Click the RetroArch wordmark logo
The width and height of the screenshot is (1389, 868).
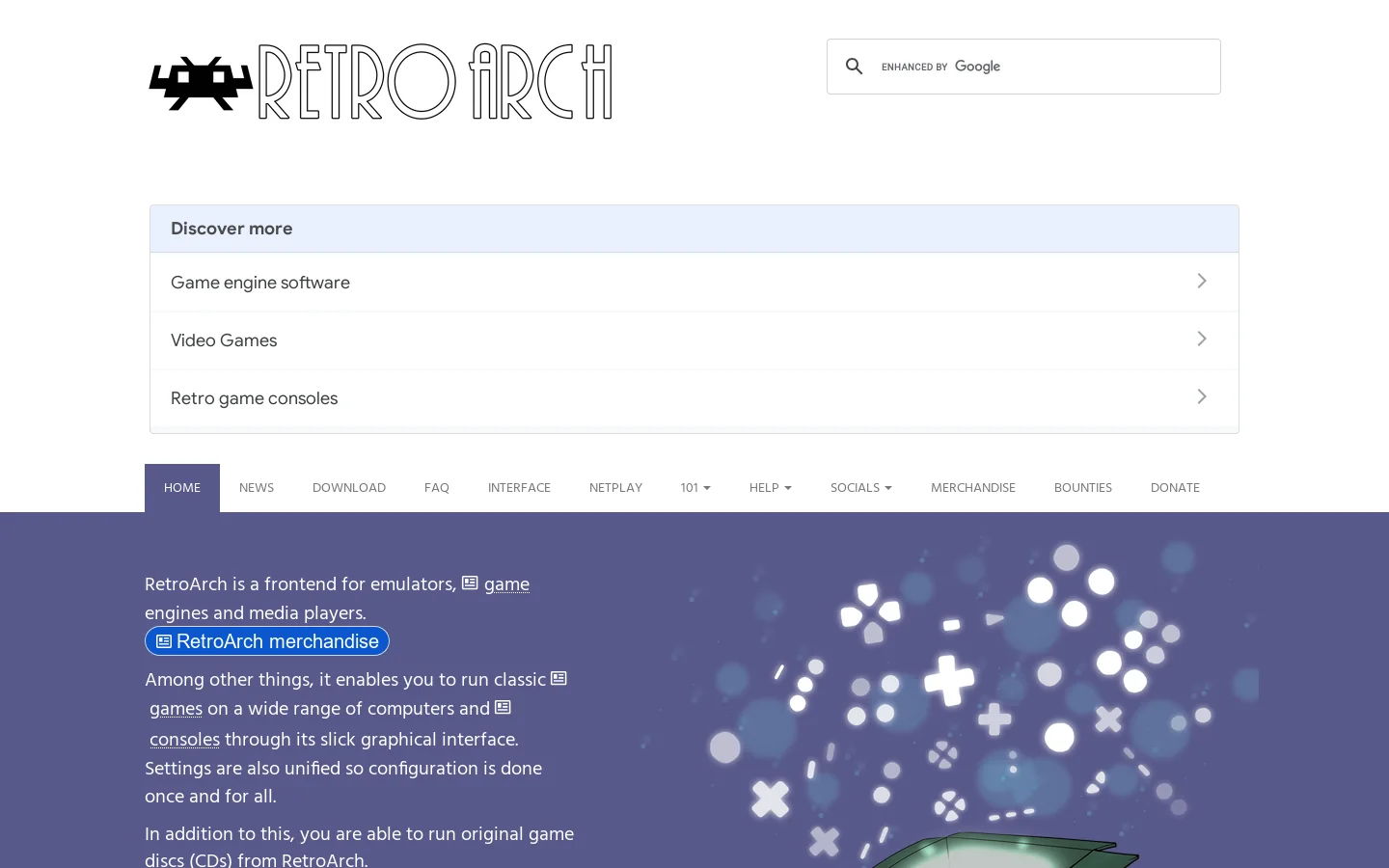point(435,82)
